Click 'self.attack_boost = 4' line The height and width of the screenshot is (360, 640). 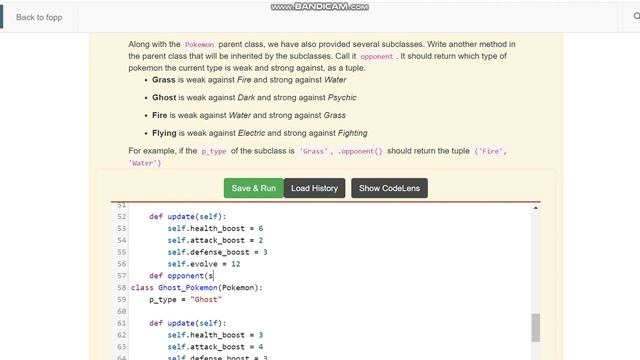215,347
